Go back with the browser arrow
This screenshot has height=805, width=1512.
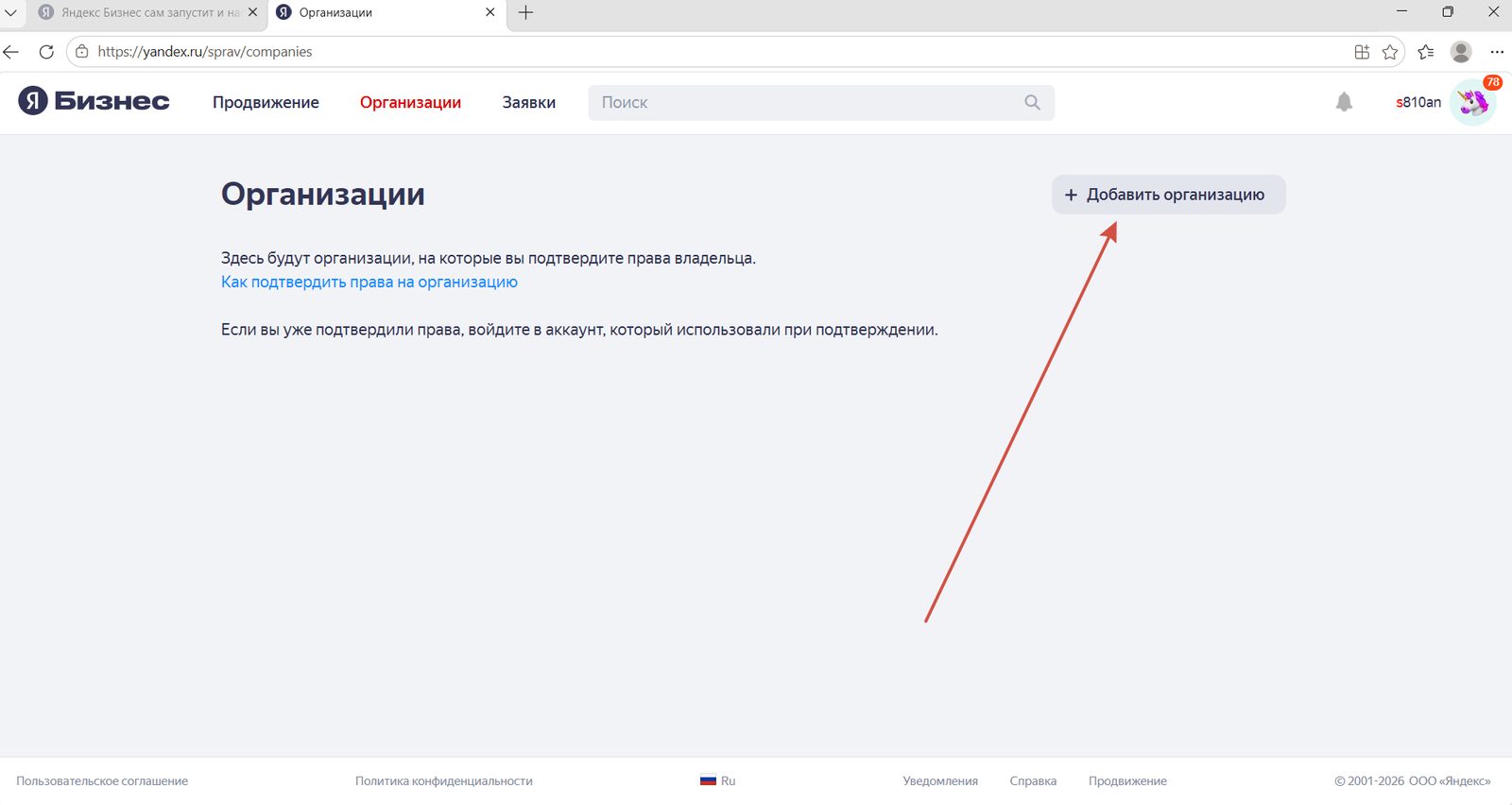11,52
